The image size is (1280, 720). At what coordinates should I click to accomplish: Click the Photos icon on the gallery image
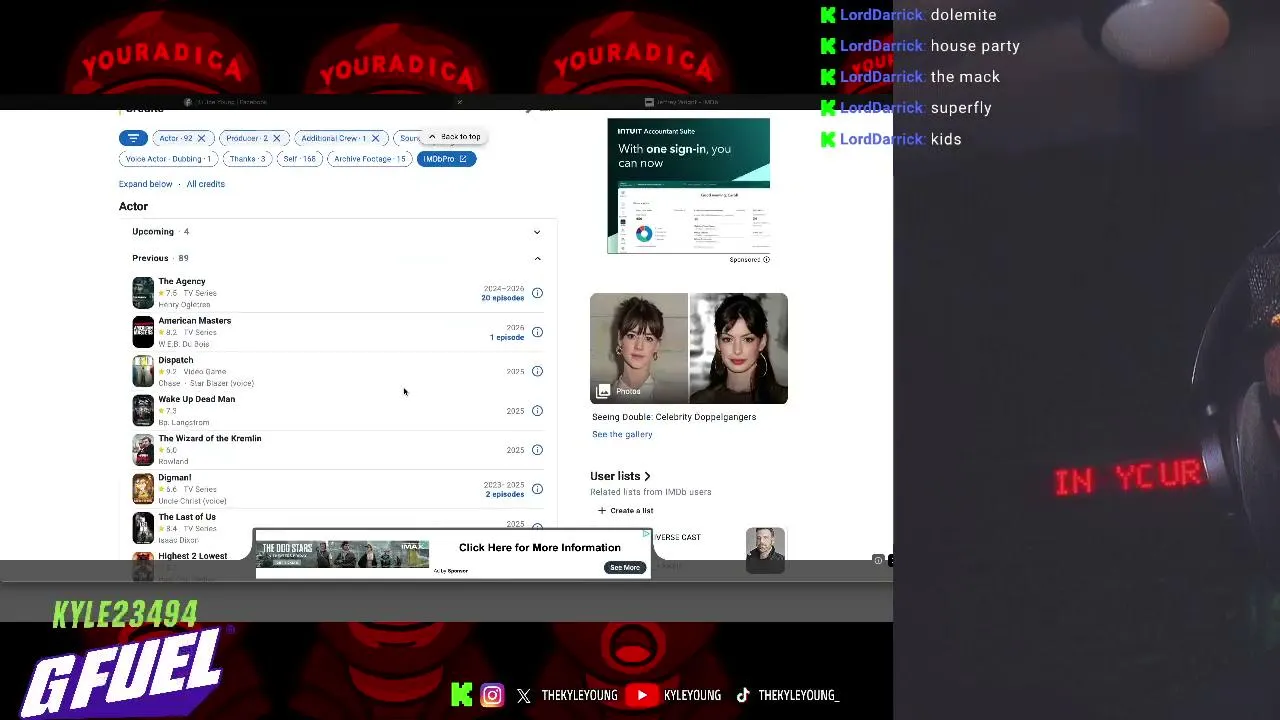pos(603,391)
